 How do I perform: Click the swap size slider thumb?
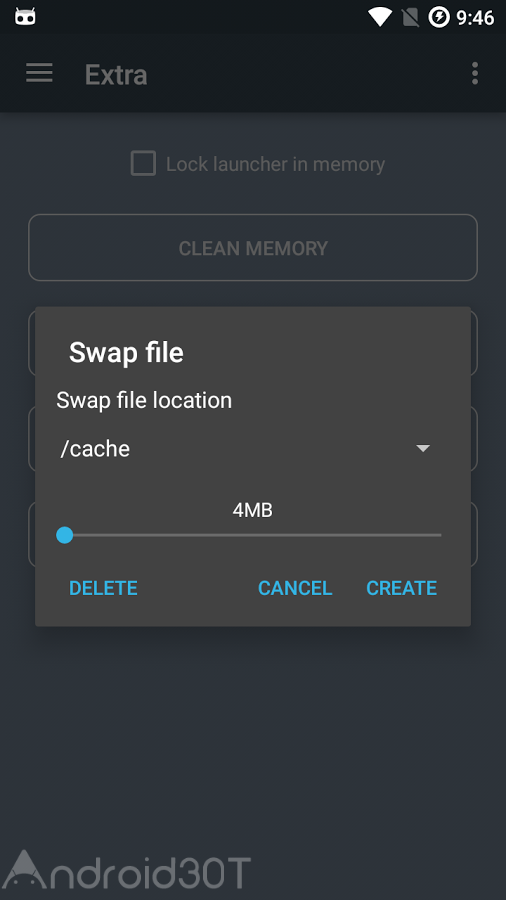tap(65, 535)
